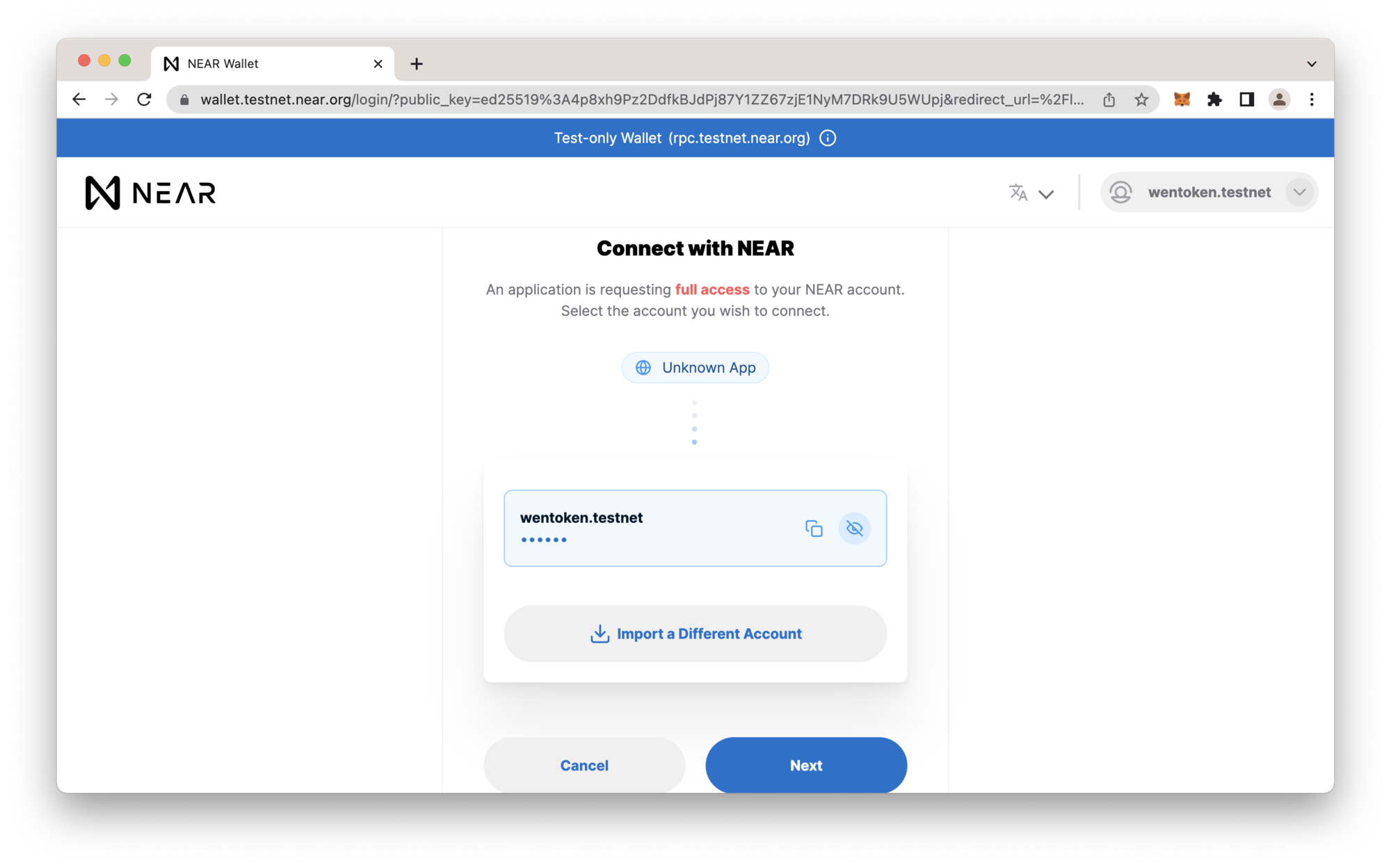The width and height of the screenshot is (1391, 868).
Task: Toggle the account balance visibility eye icon
Action: point(854,529)
